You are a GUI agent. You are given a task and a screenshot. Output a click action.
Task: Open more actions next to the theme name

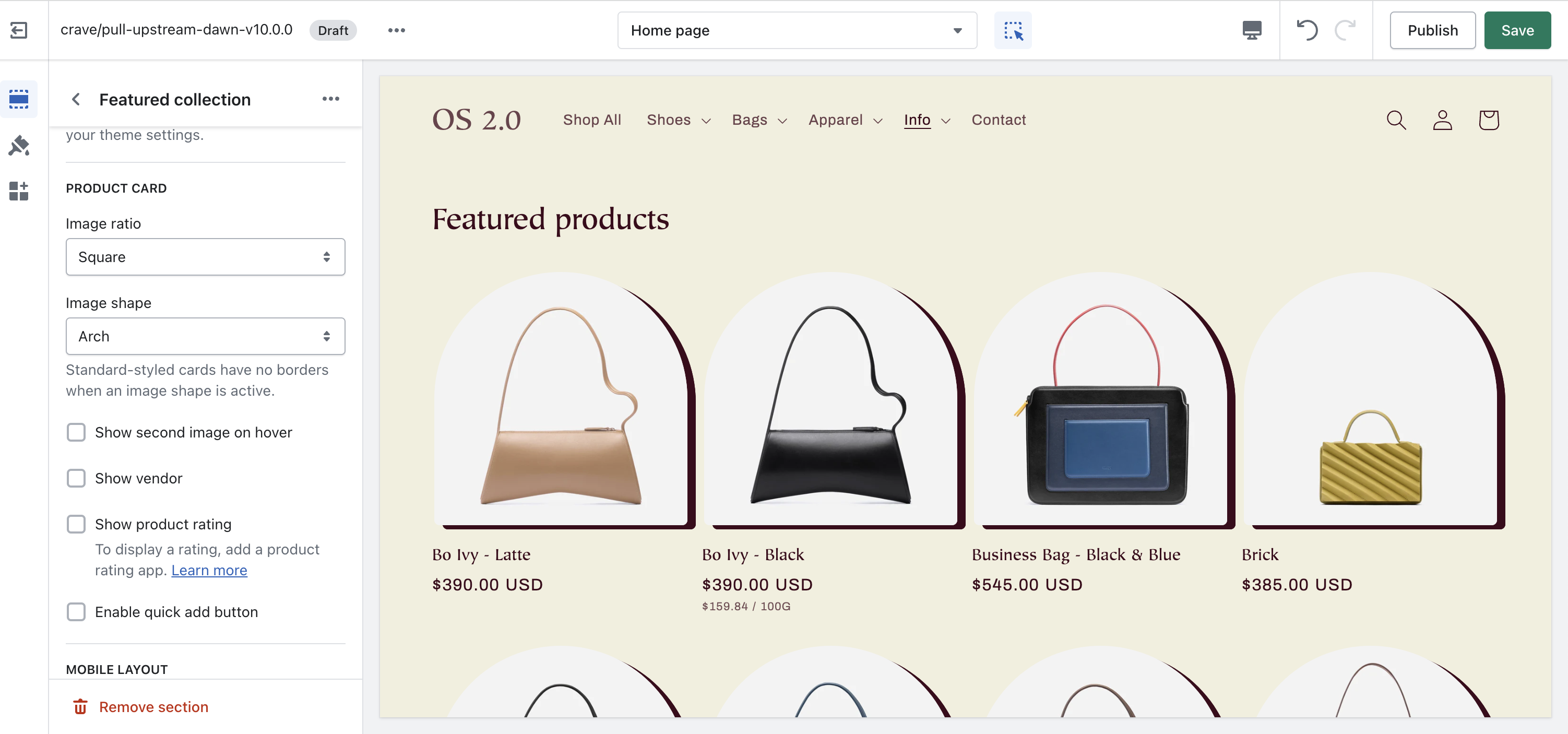(397, 30)
